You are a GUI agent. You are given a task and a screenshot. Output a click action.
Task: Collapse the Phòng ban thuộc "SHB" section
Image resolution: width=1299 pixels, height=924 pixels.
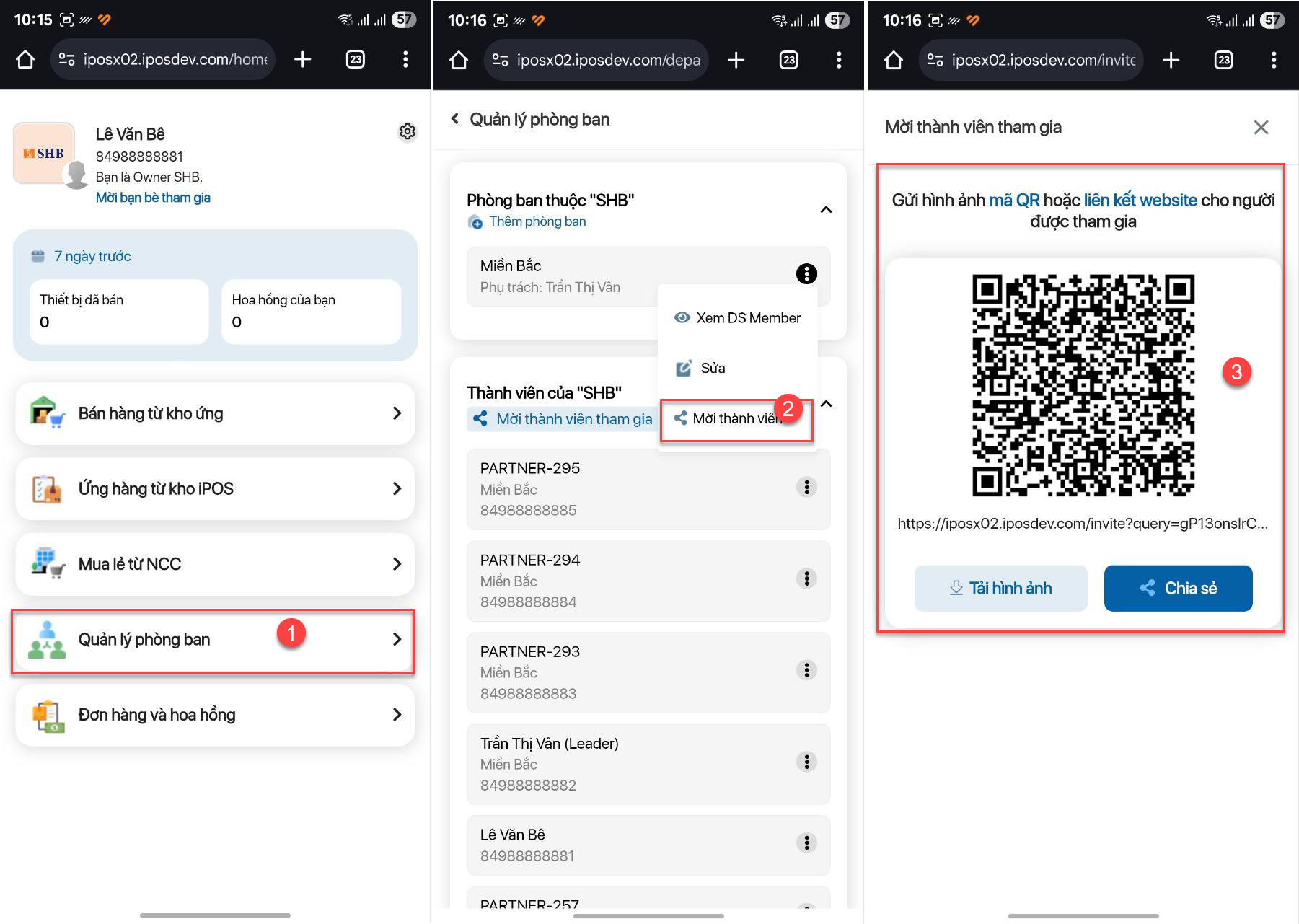[x=826, y=210]
